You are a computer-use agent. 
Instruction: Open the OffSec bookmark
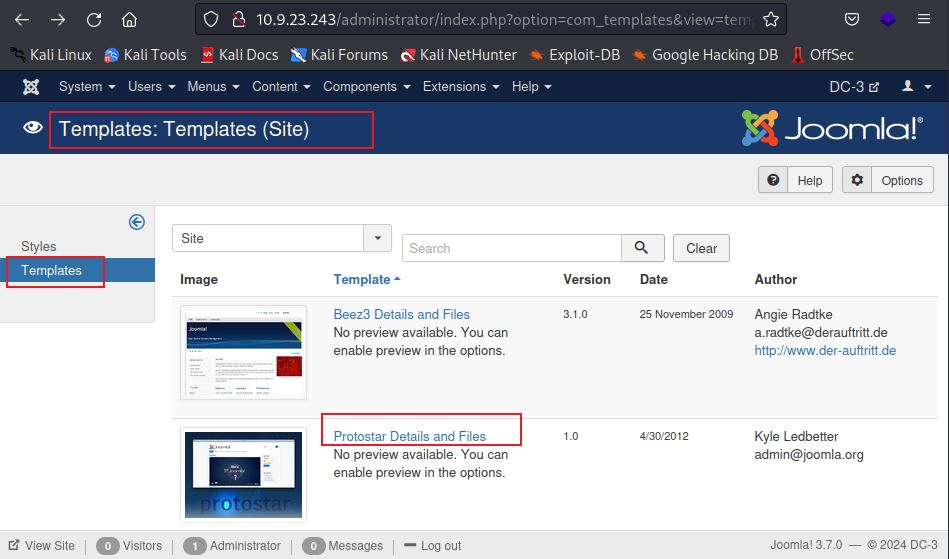coord(822,55)
